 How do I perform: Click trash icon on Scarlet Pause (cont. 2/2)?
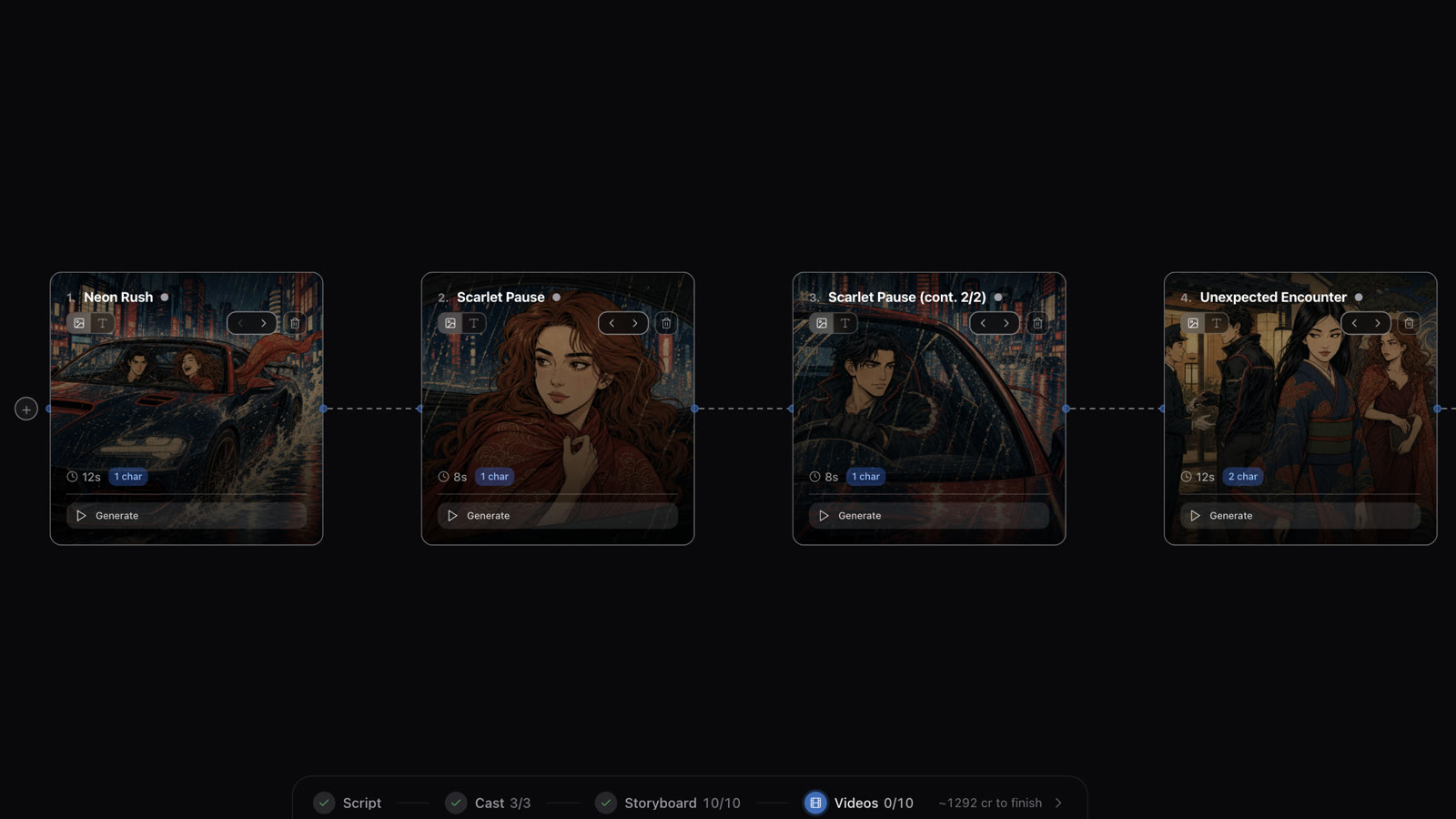[1037, 323]
